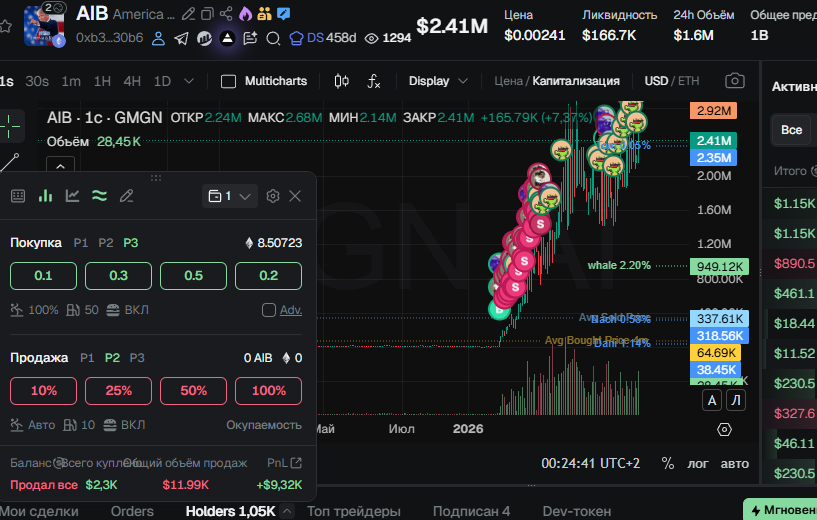
Task: Toggle the Adv. checkbox
Action: click(x=269, y=310)
